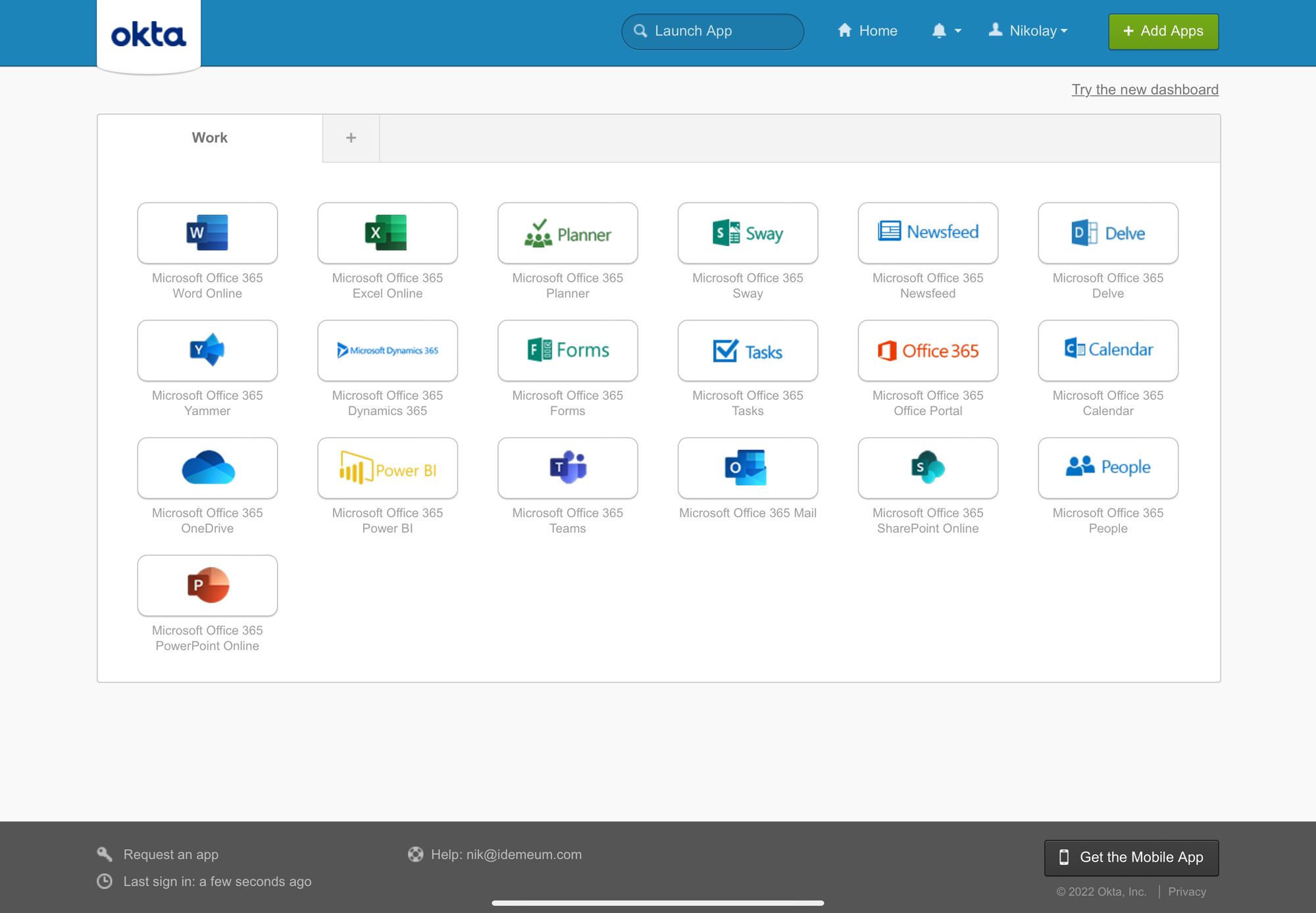
Task: Open Microsoft Office 365 Word Online app
Action: click(207, 233)
